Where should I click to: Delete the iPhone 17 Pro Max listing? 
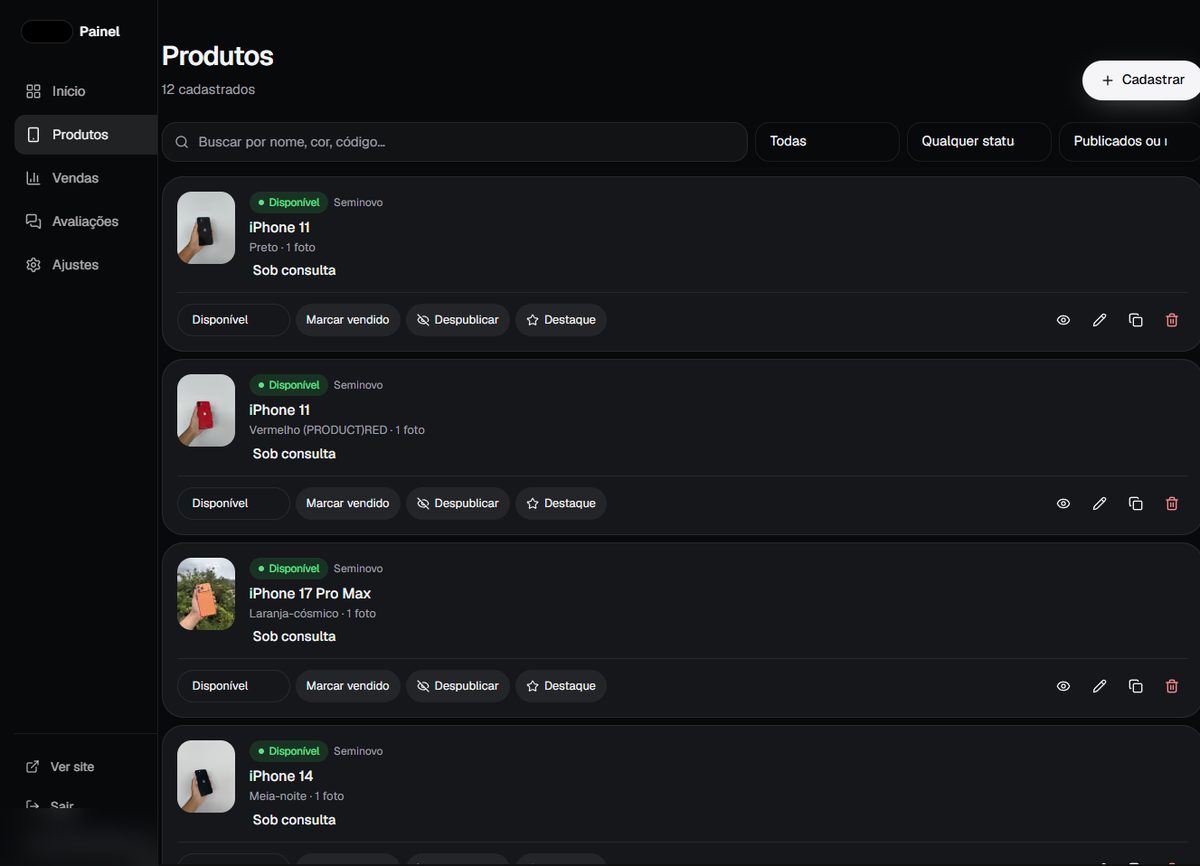[x=1172, y=686]
